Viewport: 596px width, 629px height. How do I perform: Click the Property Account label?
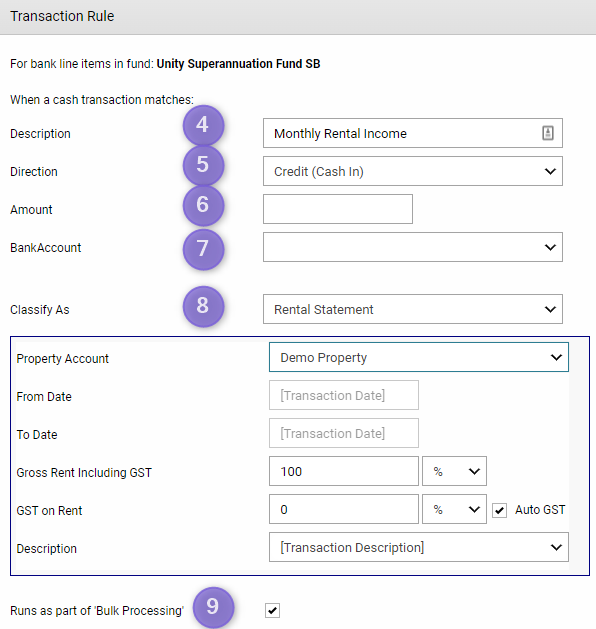click(63, 359)
